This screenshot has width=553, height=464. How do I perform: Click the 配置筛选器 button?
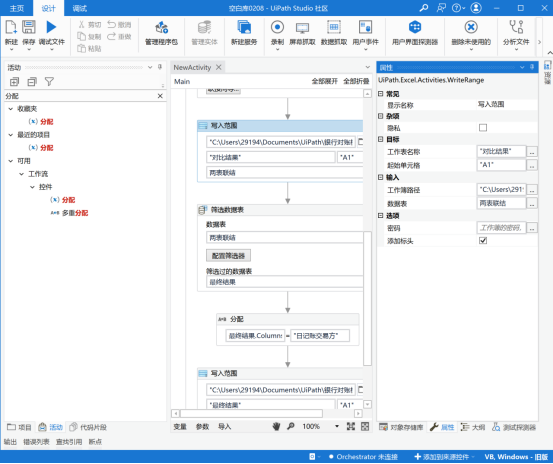[x=228, y=256]
